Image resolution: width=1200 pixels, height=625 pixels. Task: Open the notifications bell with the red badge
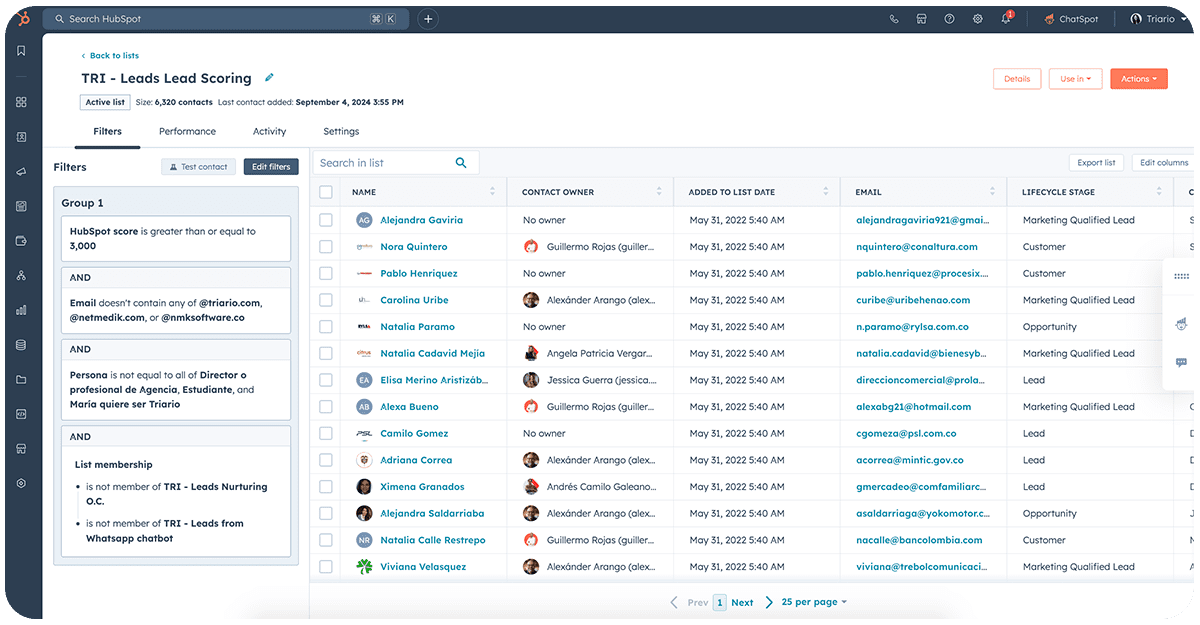pos(1005,18)
